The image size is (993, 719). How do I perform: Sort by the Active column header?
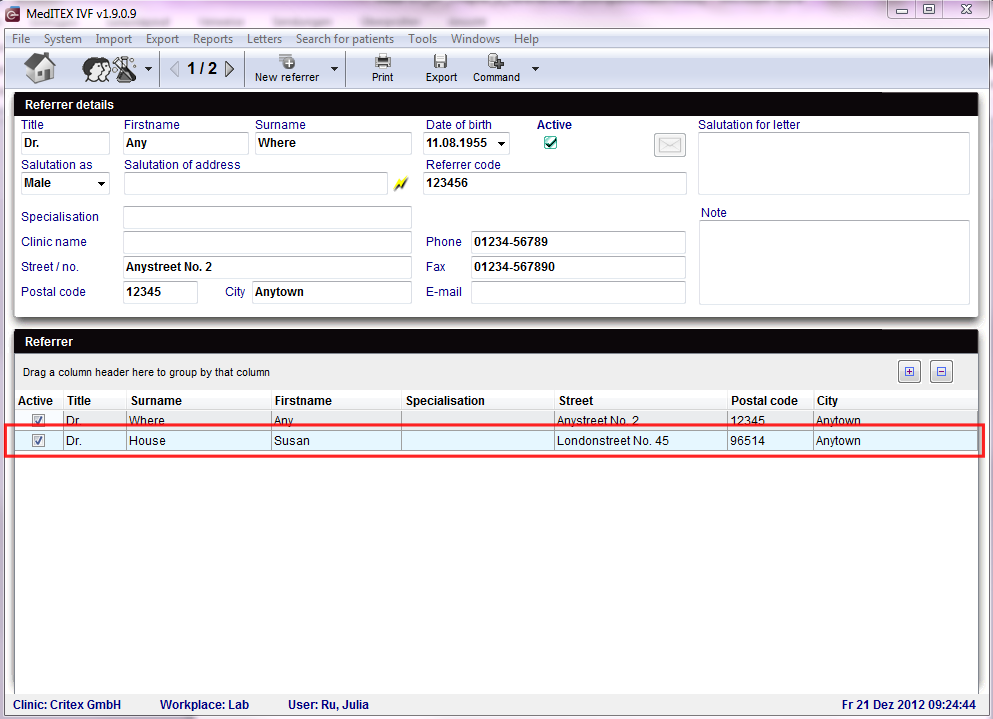[38, 400]
